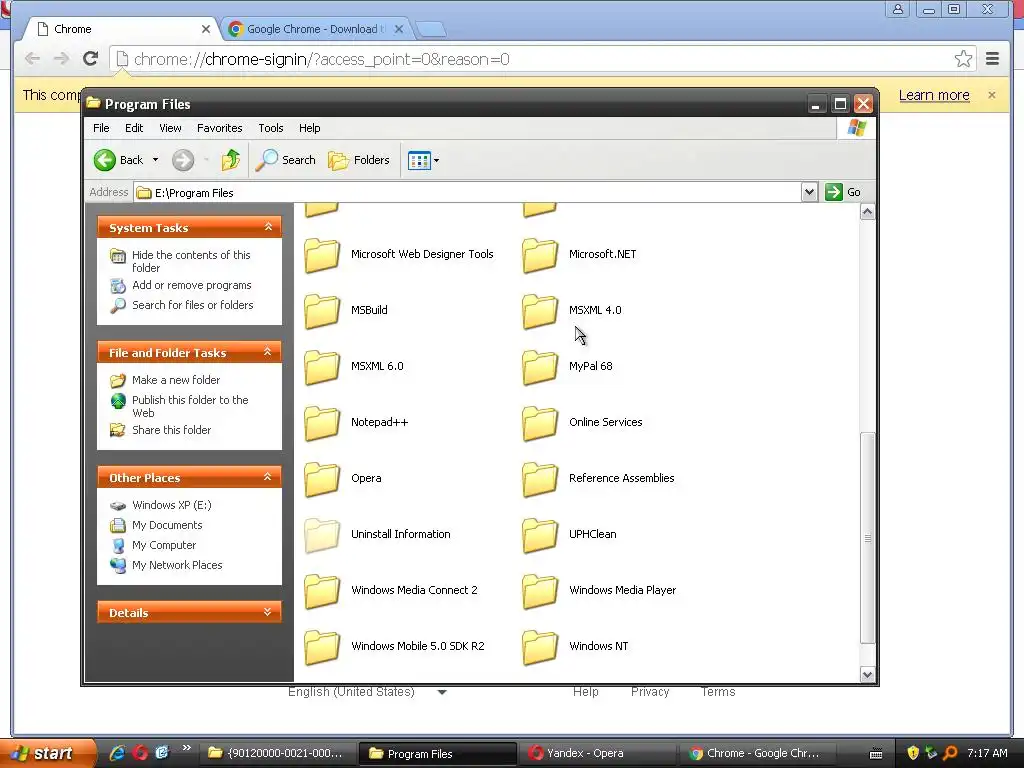1024x768 pixels.
Task: Select the Uninstall Information folder icon
Action: click(322, 535)
